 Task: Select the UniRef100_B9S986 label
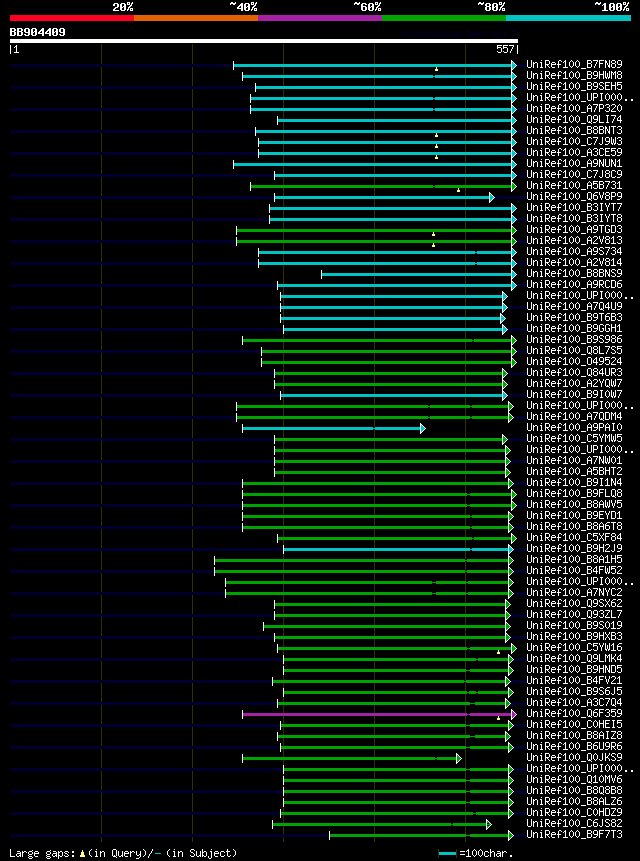coord(574,339)
